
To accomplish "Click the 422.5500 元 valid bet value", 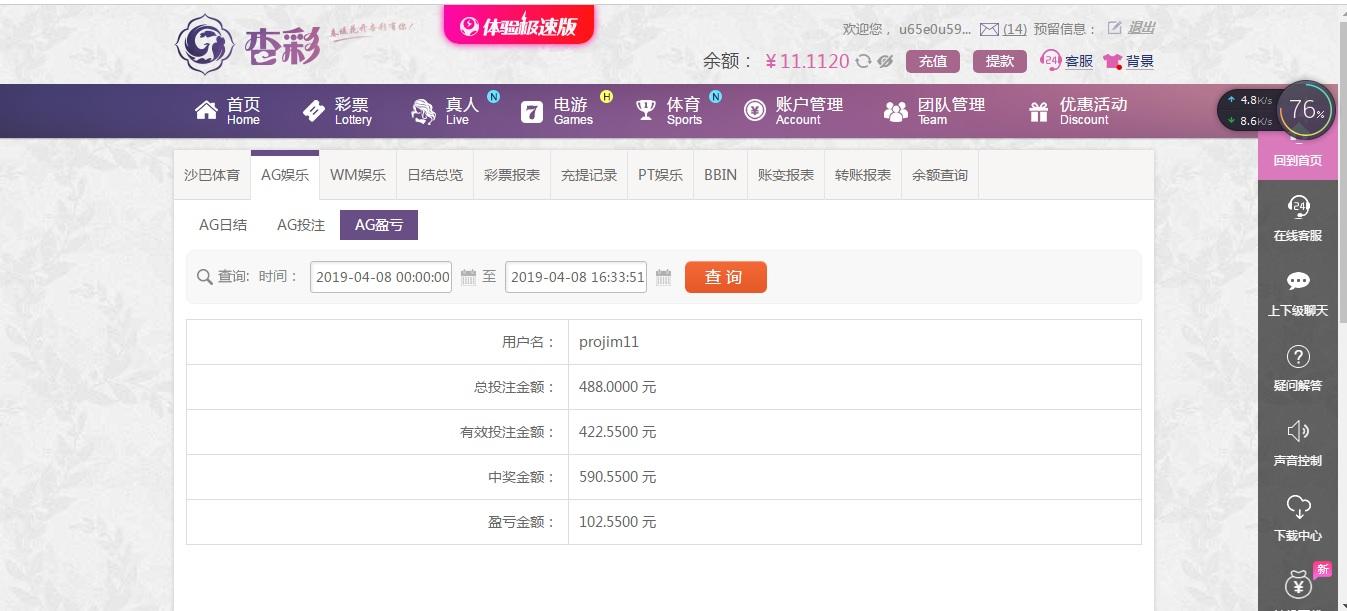I will [617, 432].
